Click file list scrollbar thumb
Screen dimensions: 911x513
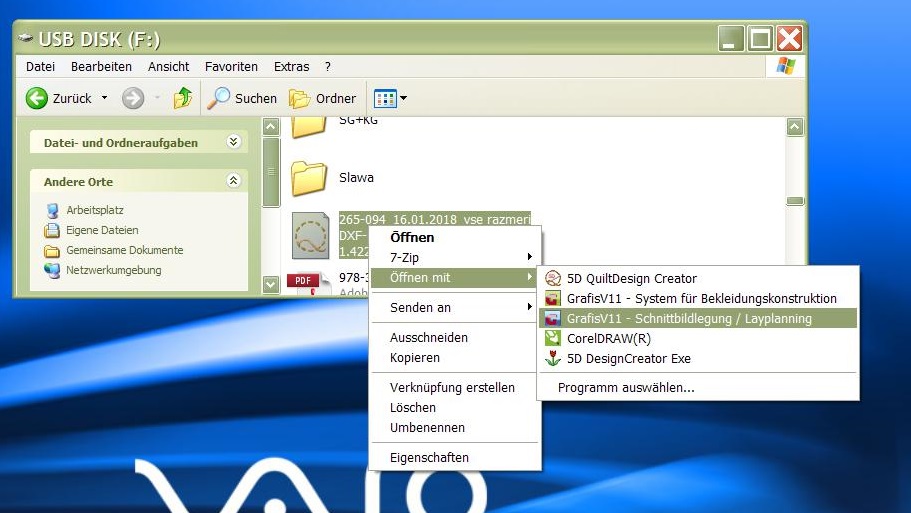(795, 201)
